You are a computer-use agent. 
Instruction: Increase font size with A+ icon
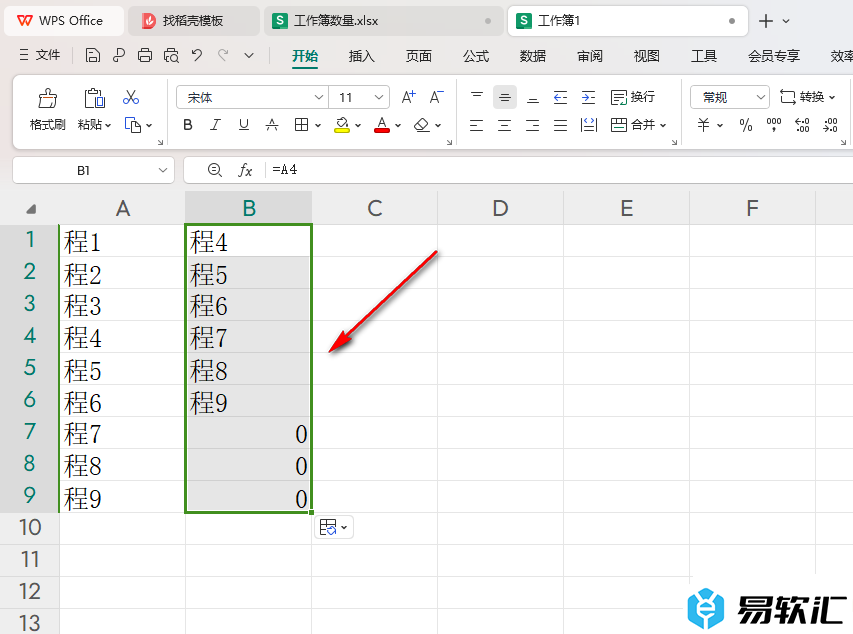409,97
